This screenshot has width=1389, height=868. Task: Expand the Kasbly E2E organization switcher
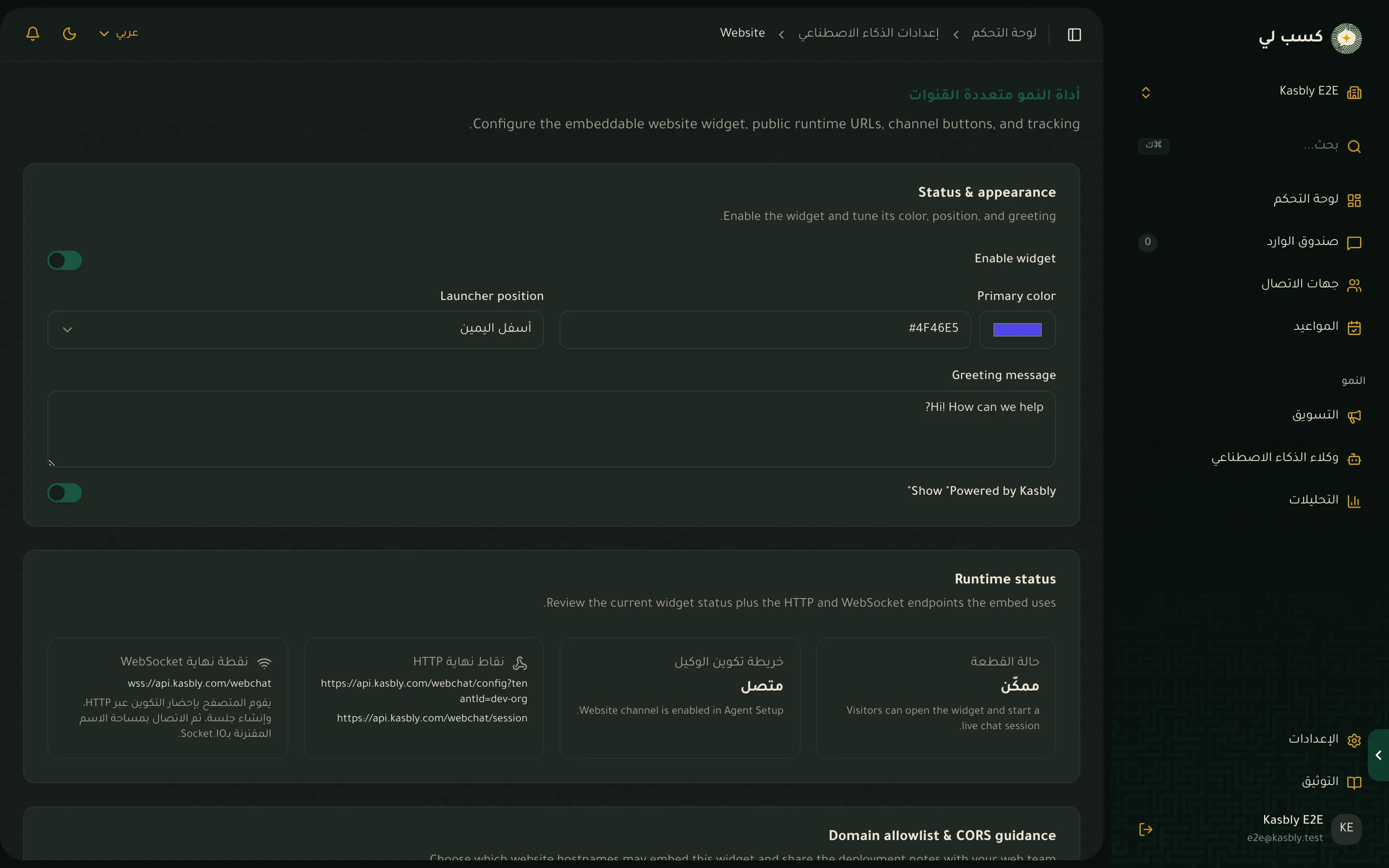pos(1250,92)
